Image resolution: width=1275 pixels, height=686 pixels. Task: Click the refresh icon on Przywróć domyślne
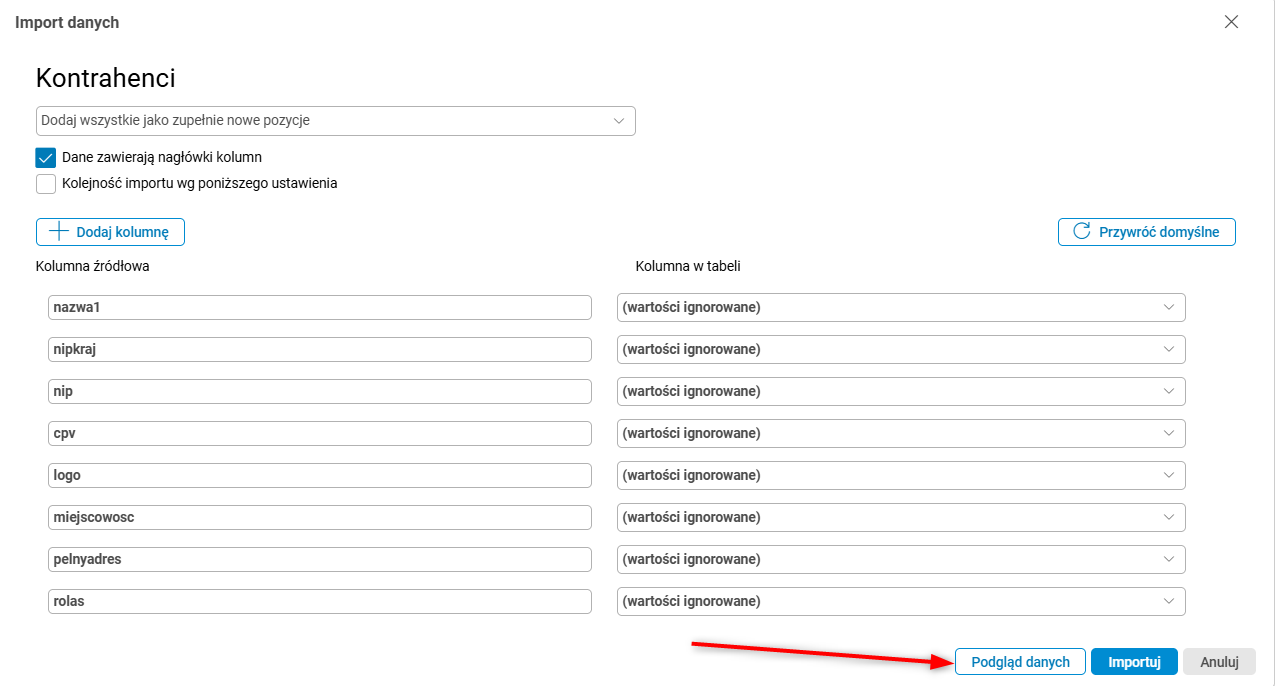[1081, 232]
